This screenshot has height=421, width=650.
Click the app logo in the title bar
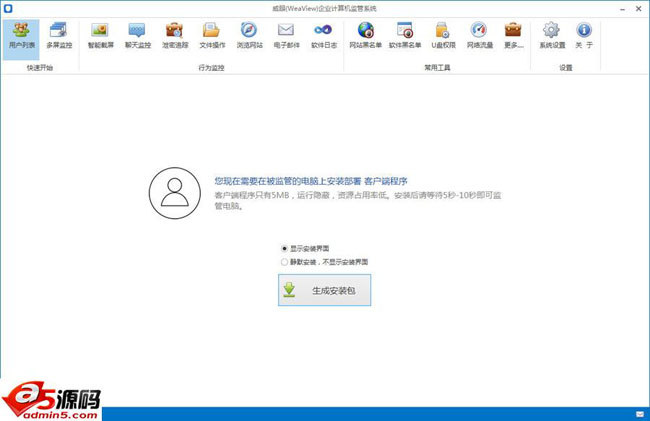click(8, 8)
